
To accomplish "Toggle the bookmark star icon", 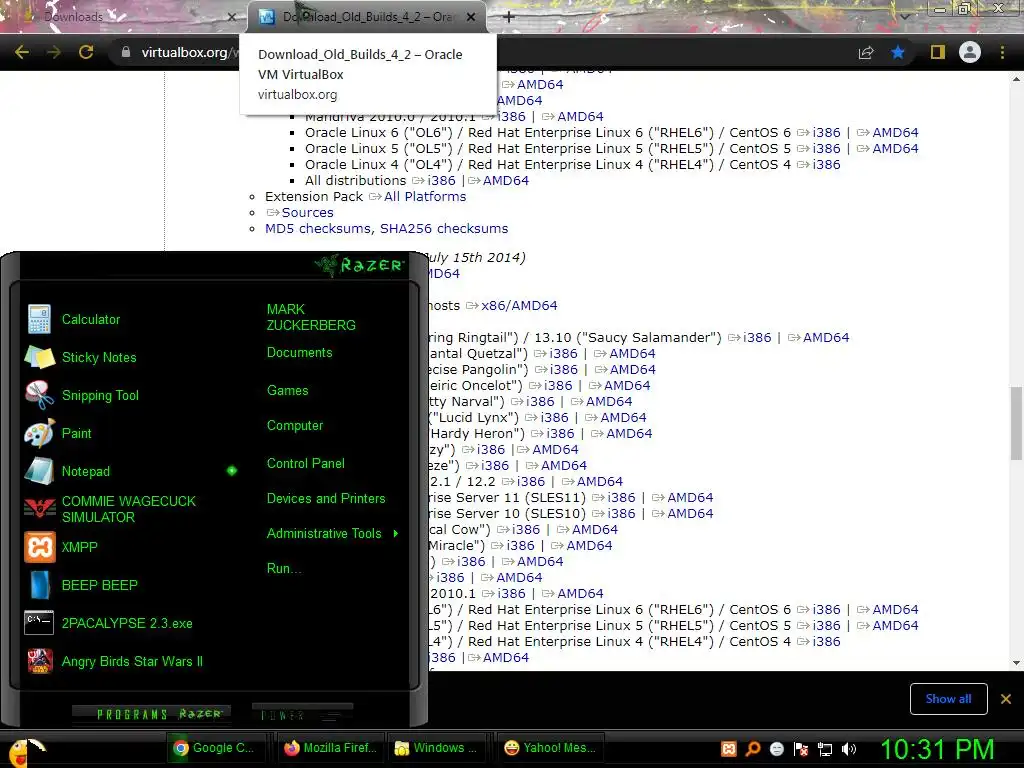I will [898, 52].
